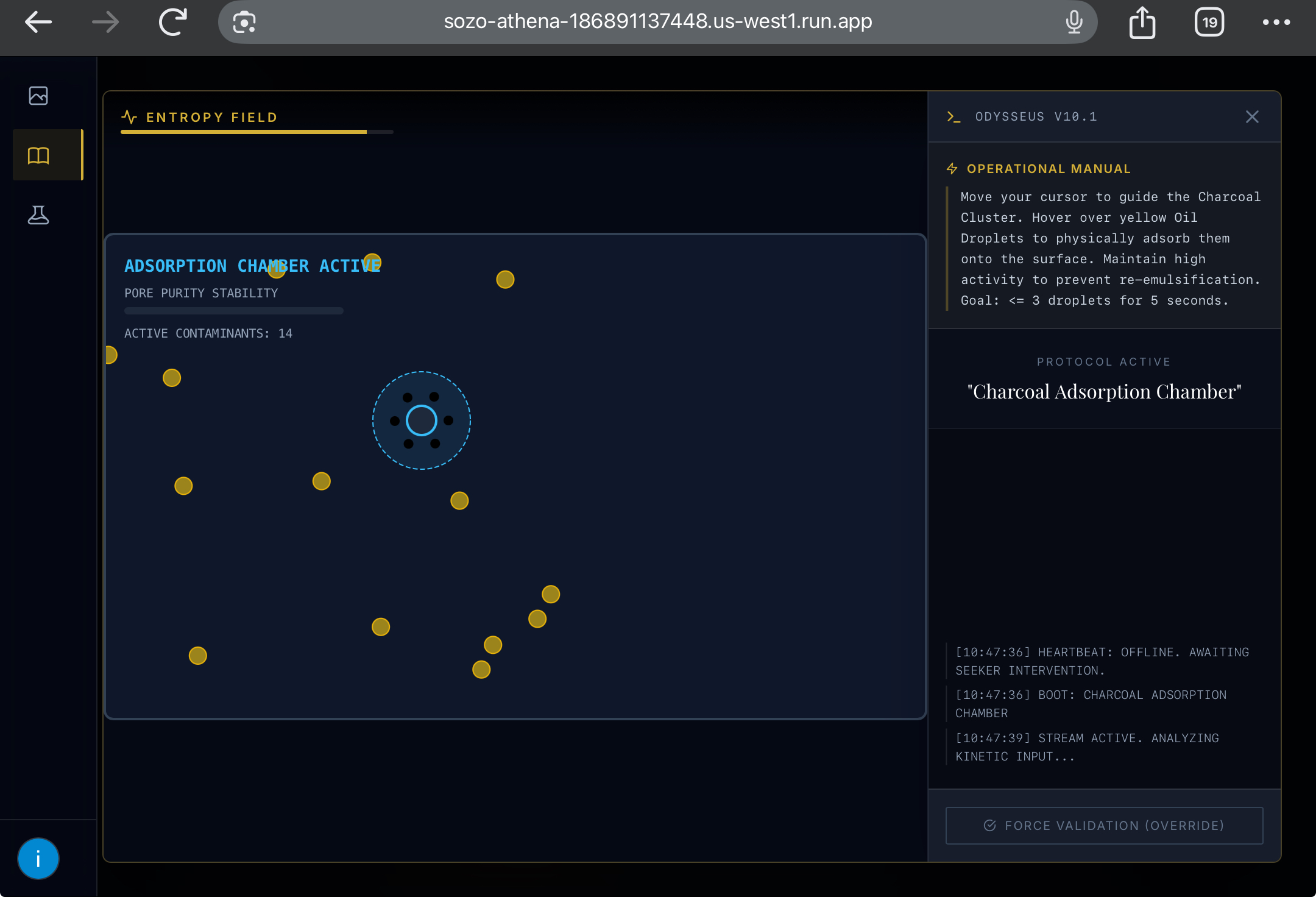Click the blue info circle button
Viewport: 1316px width, 897px height.
pyautogui.click(x=38, y=859)
